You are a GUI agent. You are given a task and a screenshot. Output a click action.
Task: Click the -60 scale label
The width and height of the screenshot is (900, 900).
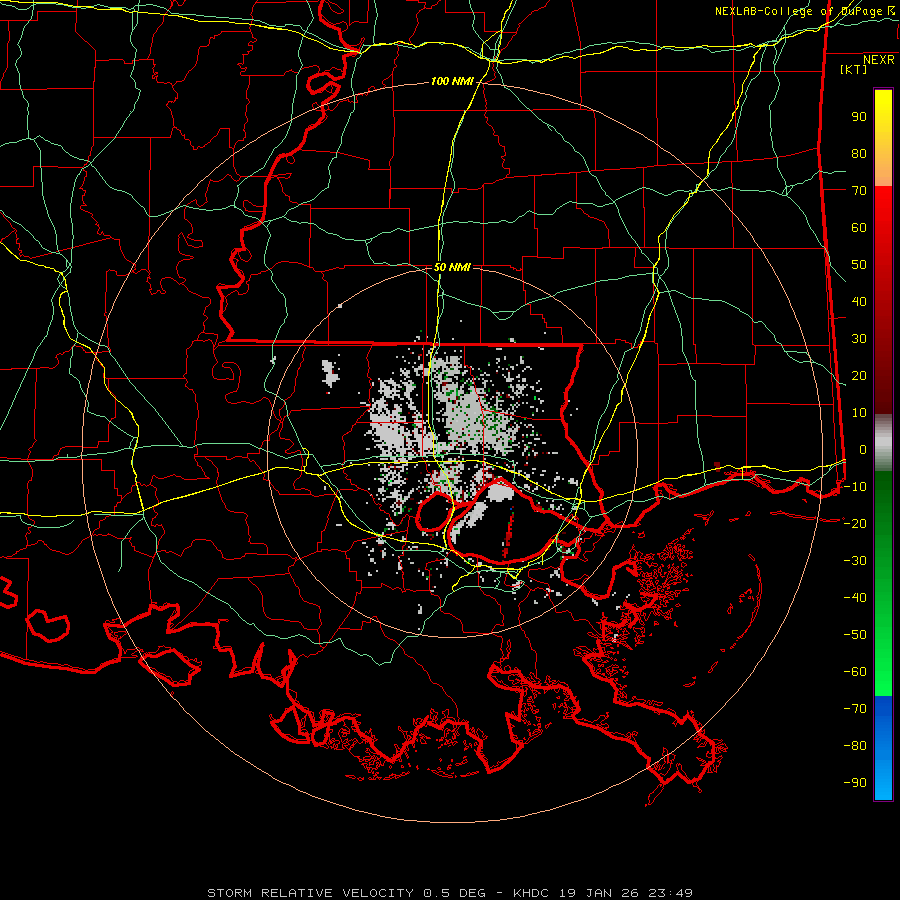[x=855, y=672]
